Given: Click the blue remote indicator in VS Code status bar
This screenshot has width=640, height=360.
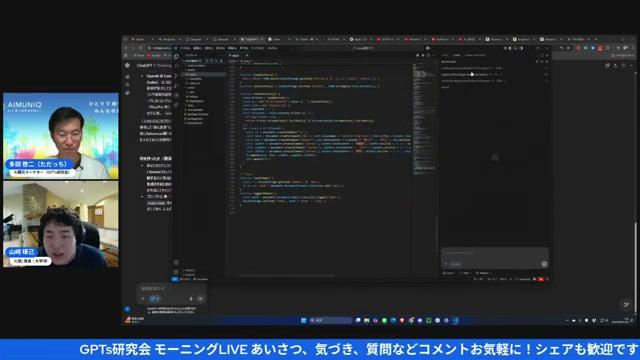Looking at the screenshot, I should pyautogui.click(x=175, y=279).
